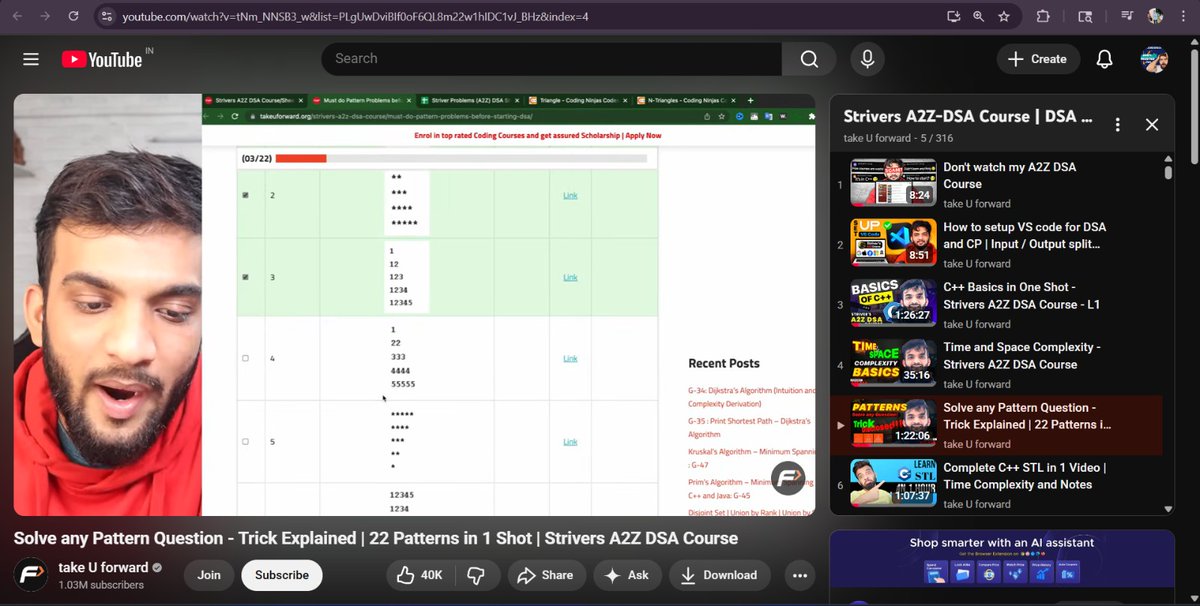1200x606 pixels.
Task: Reload the YouTube page
Action: pos(74,17)
